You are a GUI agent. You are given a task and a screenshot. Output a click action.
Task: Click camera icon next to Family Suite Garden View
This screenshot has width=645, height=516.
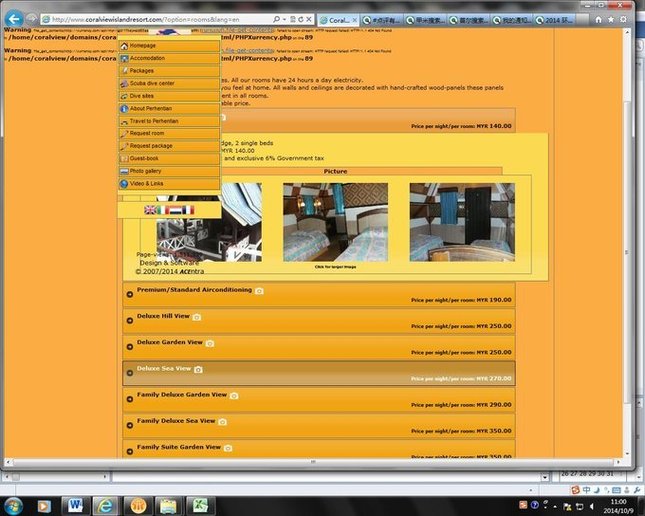(x=228, y=448)
